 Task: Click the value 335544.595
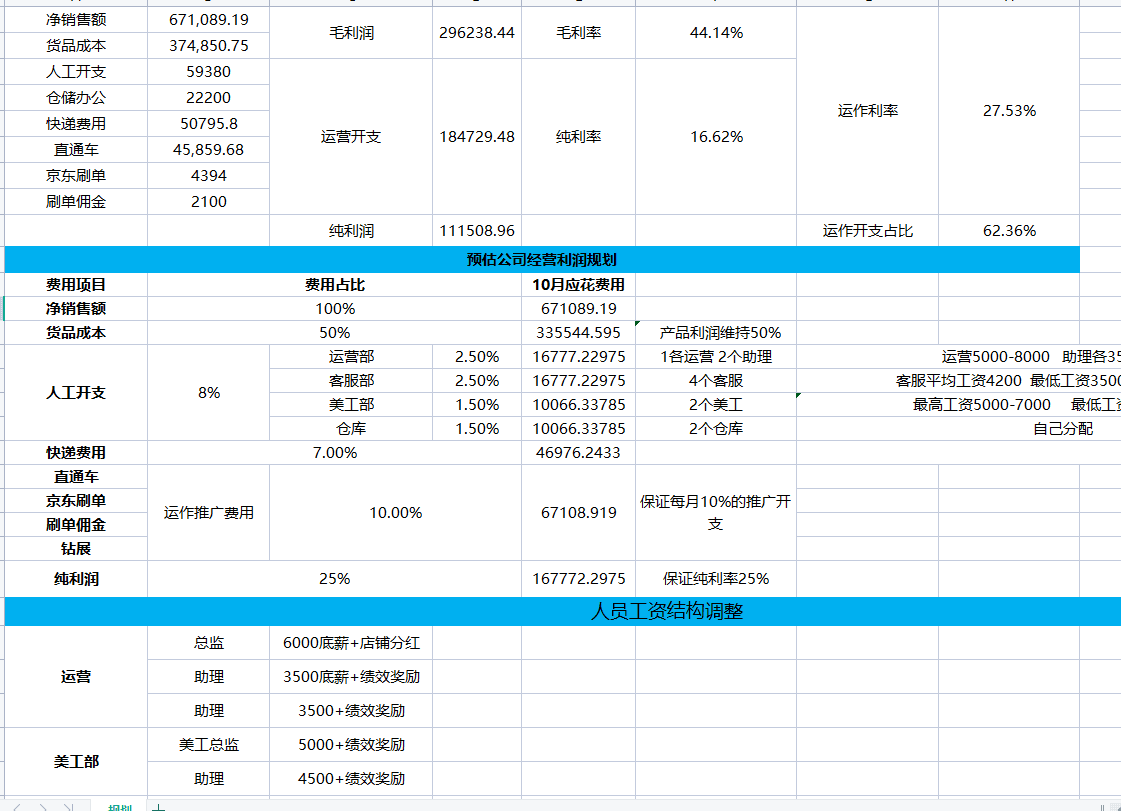pos(578,333)
